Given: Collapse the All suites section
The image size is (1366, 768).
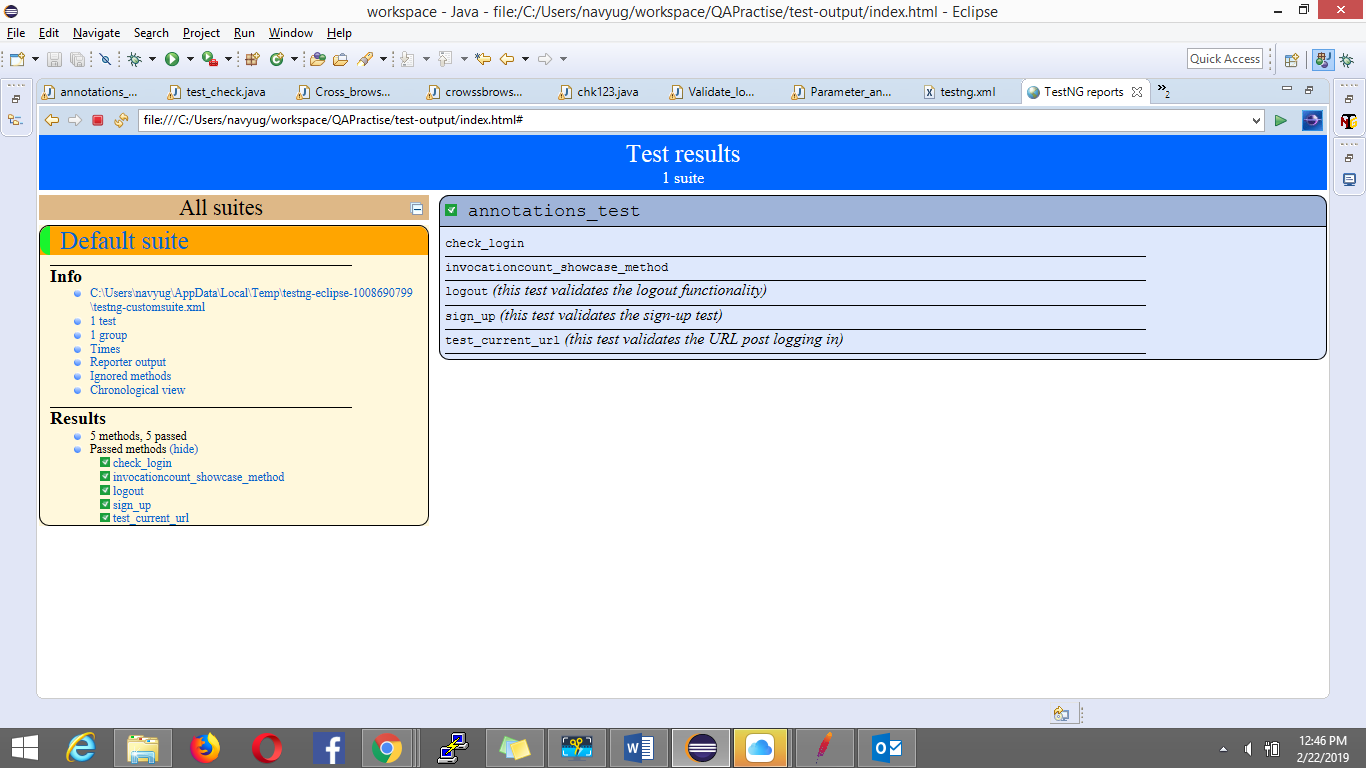Looking at the screenshot, I should click(417, 207).
